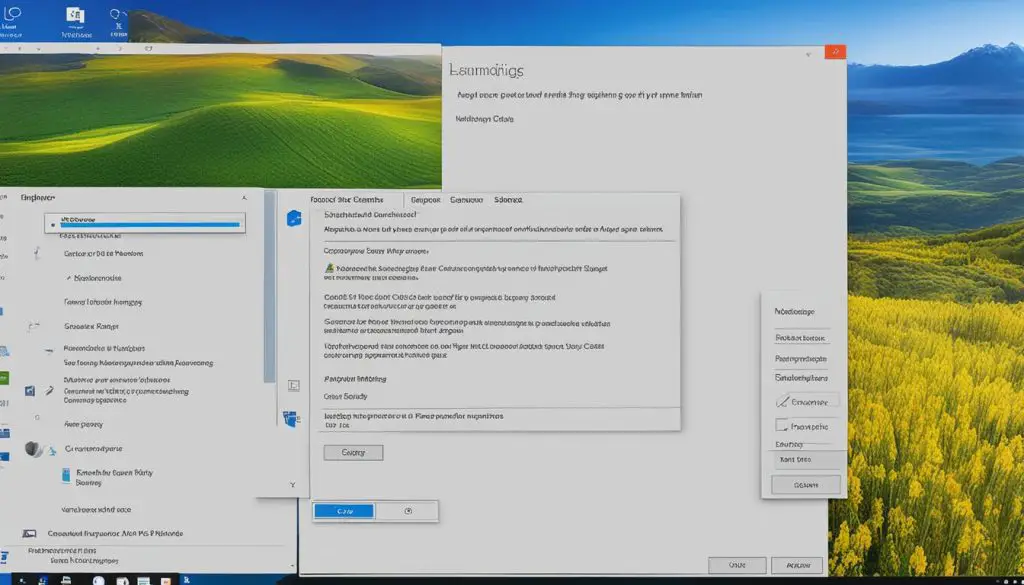Open the first desktop shortcut in the top-left corner
Viewport: 1024px width, 585px height.
(x=12, y=20)
